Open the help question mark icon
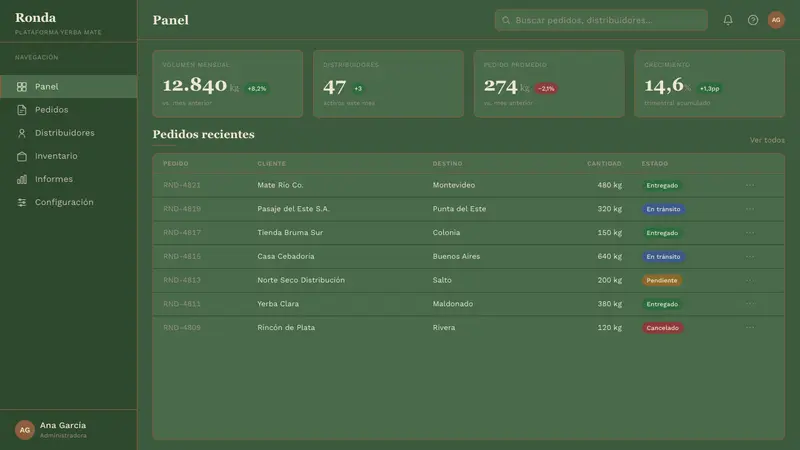800x450 pixels. click(x=753, y=20)
